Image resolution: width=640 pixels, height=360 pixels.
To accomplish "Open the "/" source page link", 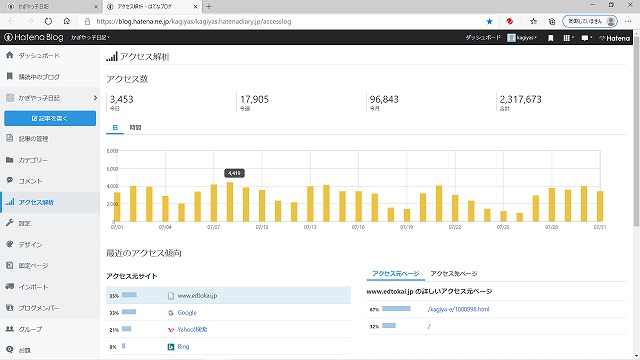I will point(429,327).
